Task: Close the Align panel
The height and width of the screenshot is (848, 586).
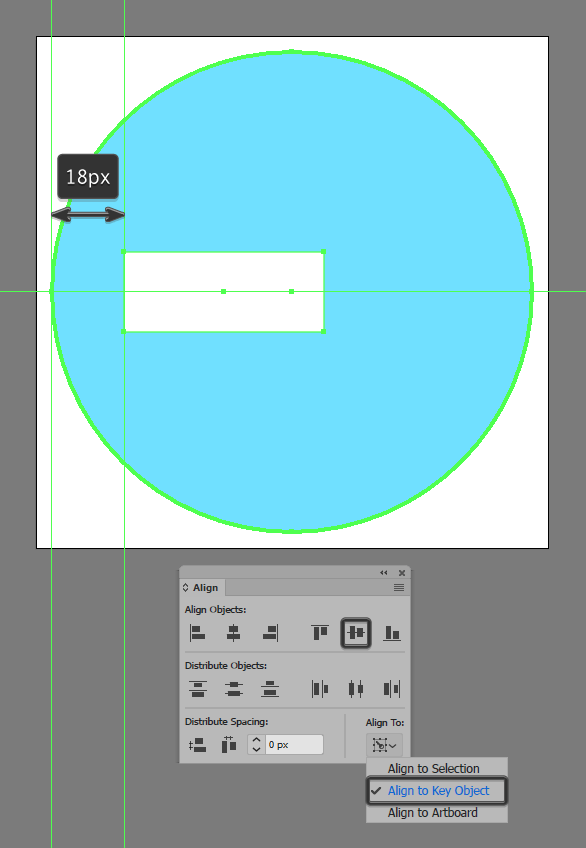Action: (402, 573)
